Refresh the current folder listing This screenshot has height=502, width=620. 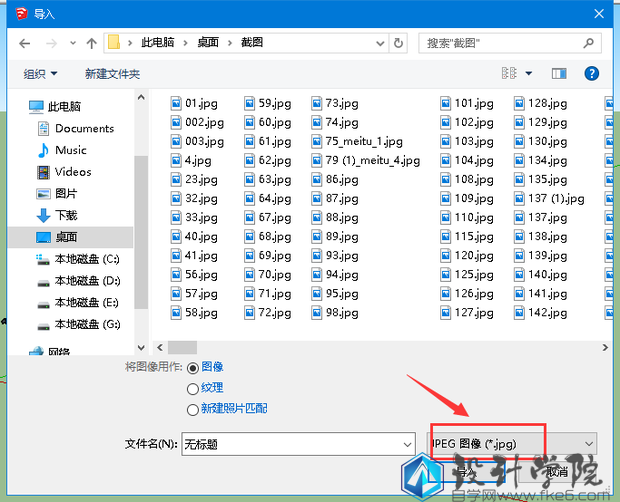pos(399,43)
